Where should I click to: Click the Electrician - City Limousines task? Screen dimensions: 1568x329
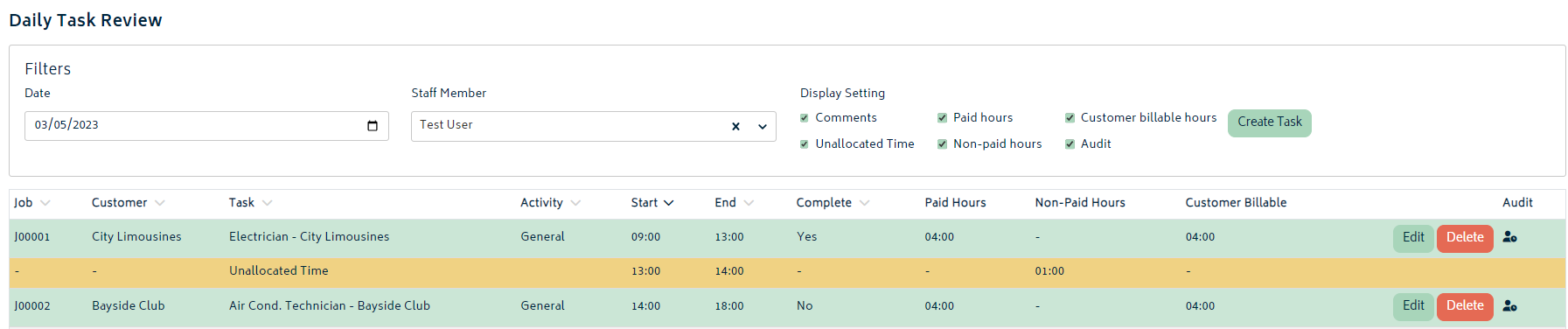coord(309,237)
